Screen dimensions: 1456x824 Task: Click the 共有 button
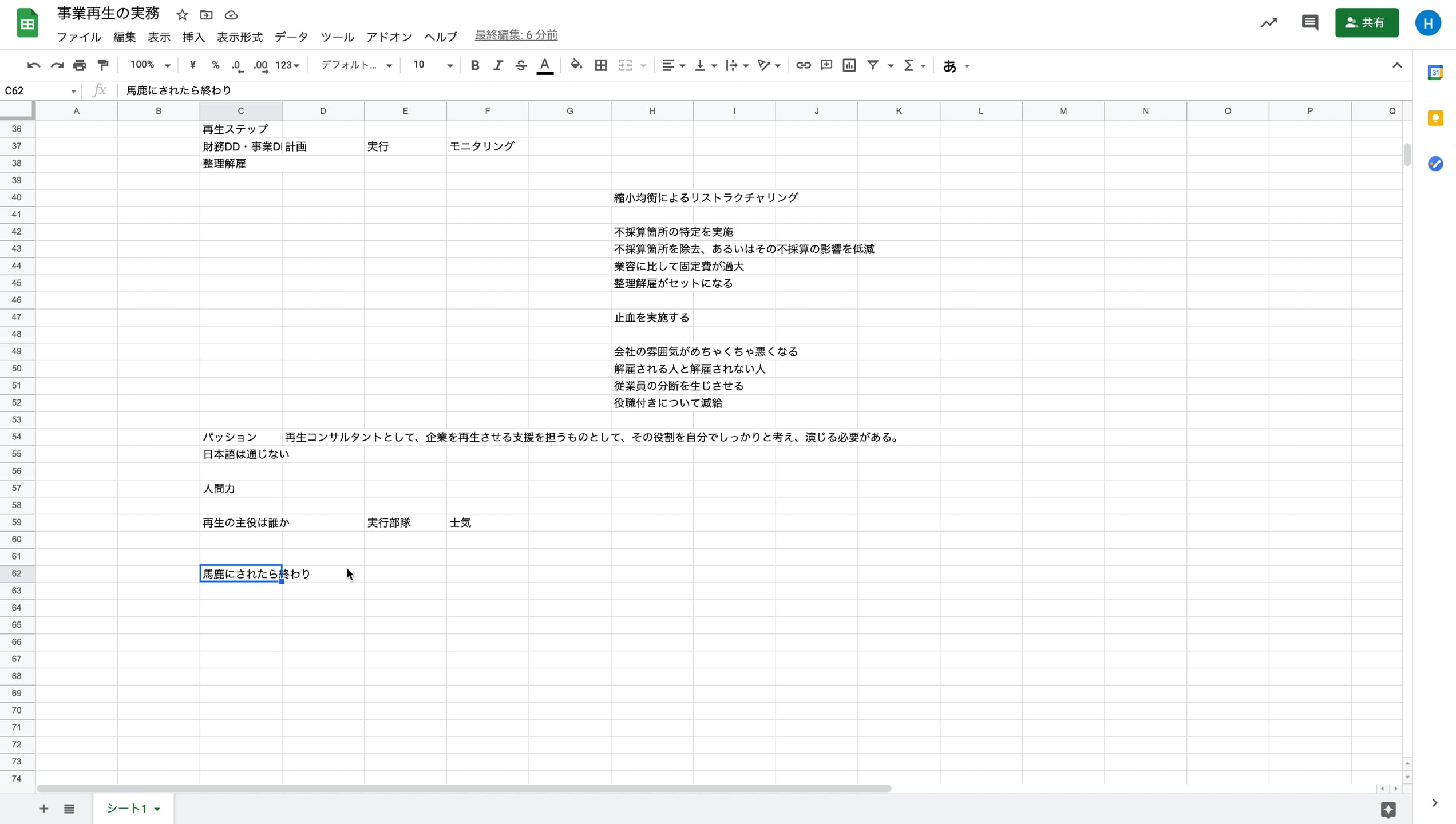click(1367, 23)
